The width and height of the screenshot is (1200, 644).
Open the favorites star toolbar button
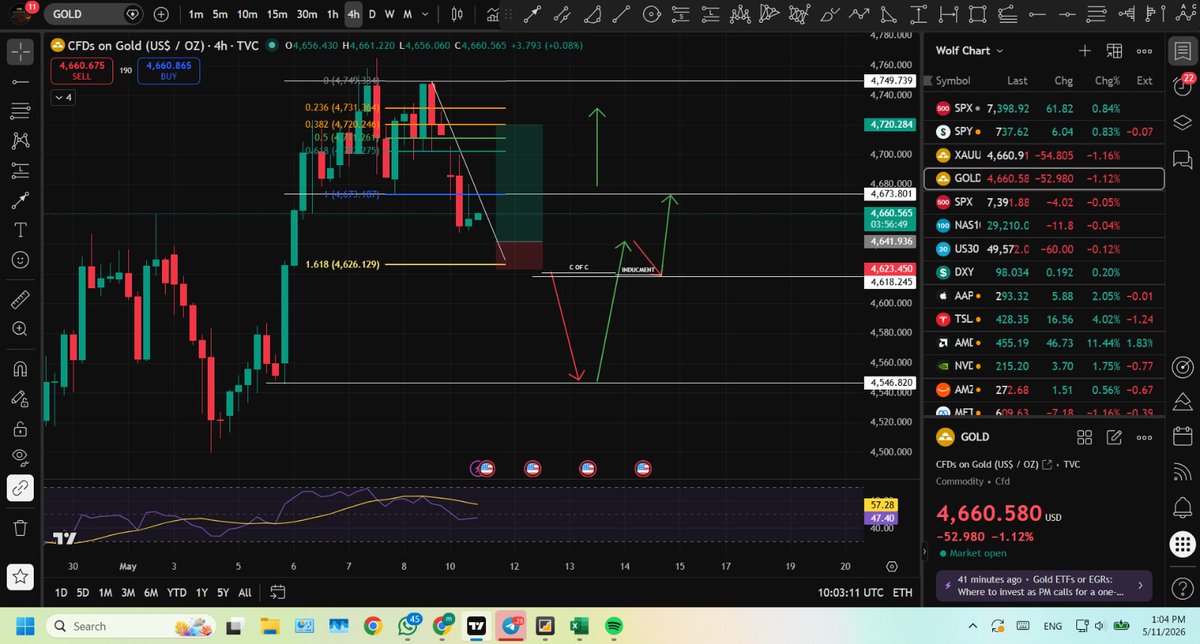coord(20,576)
